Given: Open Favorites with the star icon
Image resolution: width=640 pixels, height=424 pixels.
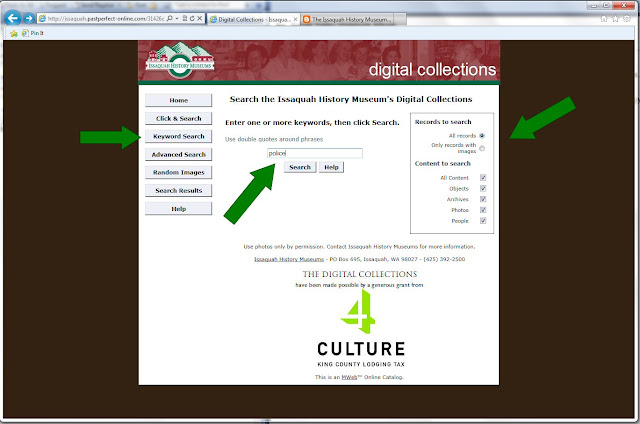Looking at the screenshot, I should (615, 19).
